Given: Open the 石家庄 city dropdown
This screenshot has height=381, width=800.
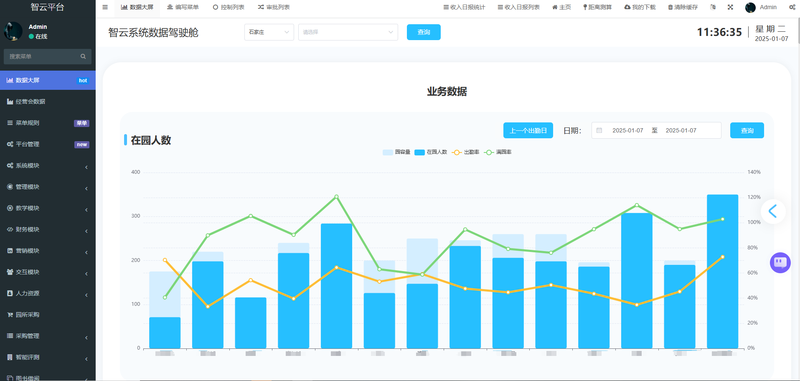Looking at the screenshot, I should (269, 32).
